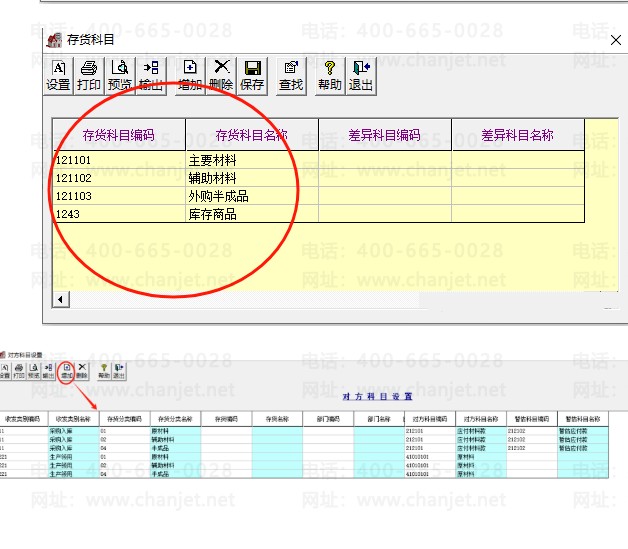Click 打印 in the 对方科目设置 toolbar
628x549 pixels.
click(x=19, y=371)
